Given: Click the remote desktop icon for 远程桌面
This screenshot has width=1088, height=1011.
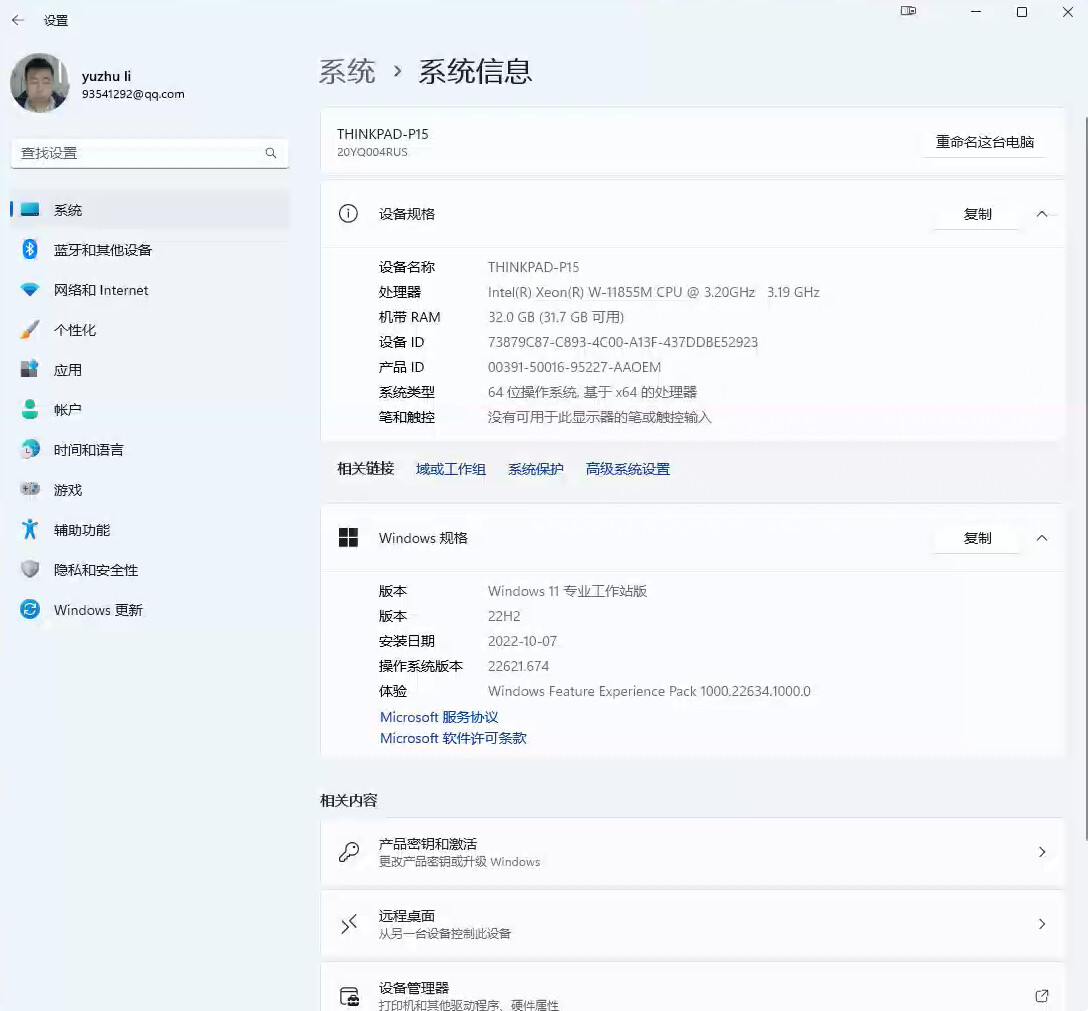Looking at the screenshot, I should [348, 924].
